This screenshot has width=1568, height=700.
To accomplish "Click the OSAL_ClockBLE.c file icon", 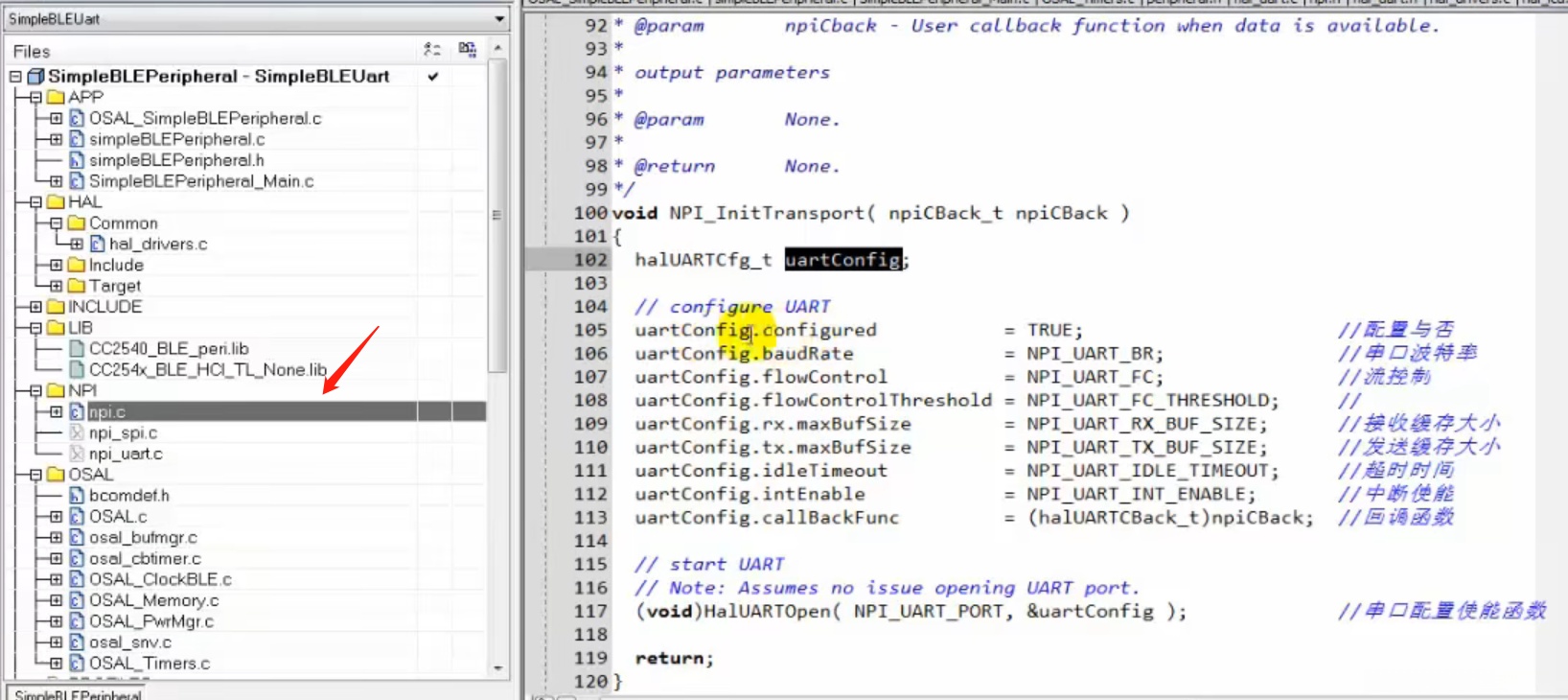I will click(77, 579).
